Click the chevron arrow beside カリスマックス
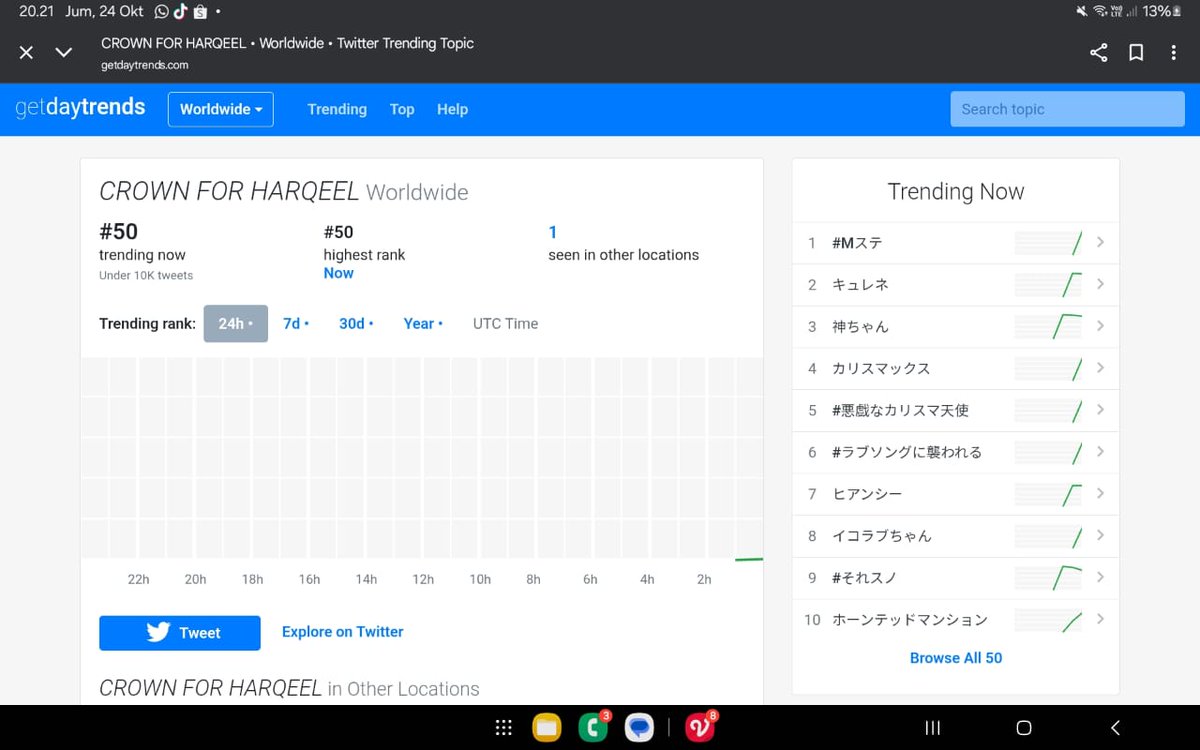 coord(1100,368)
